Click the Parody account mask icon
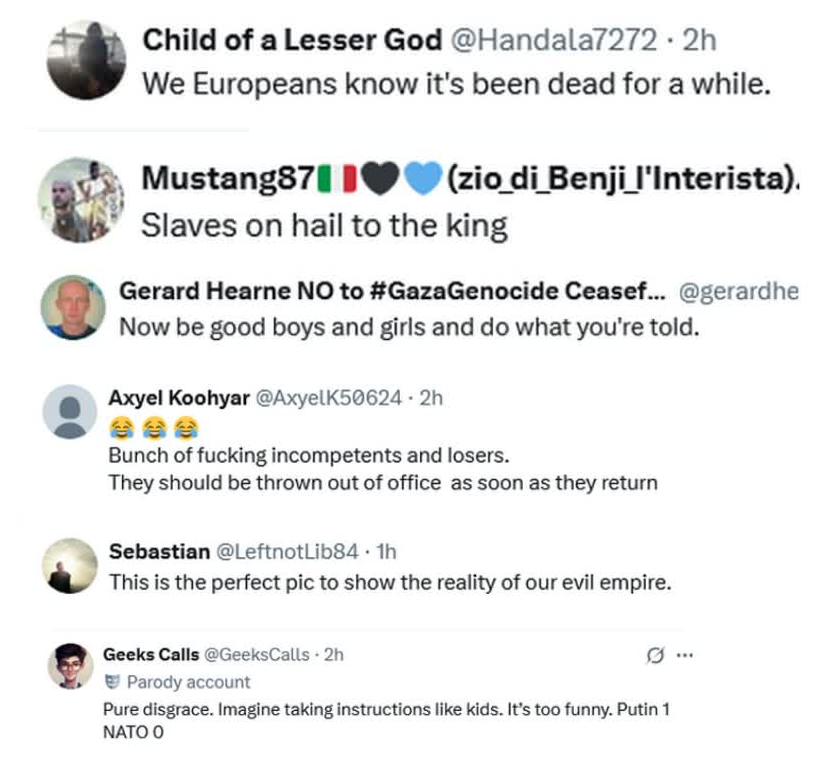This screenshot has width=828, height=780. click(113, 682)
